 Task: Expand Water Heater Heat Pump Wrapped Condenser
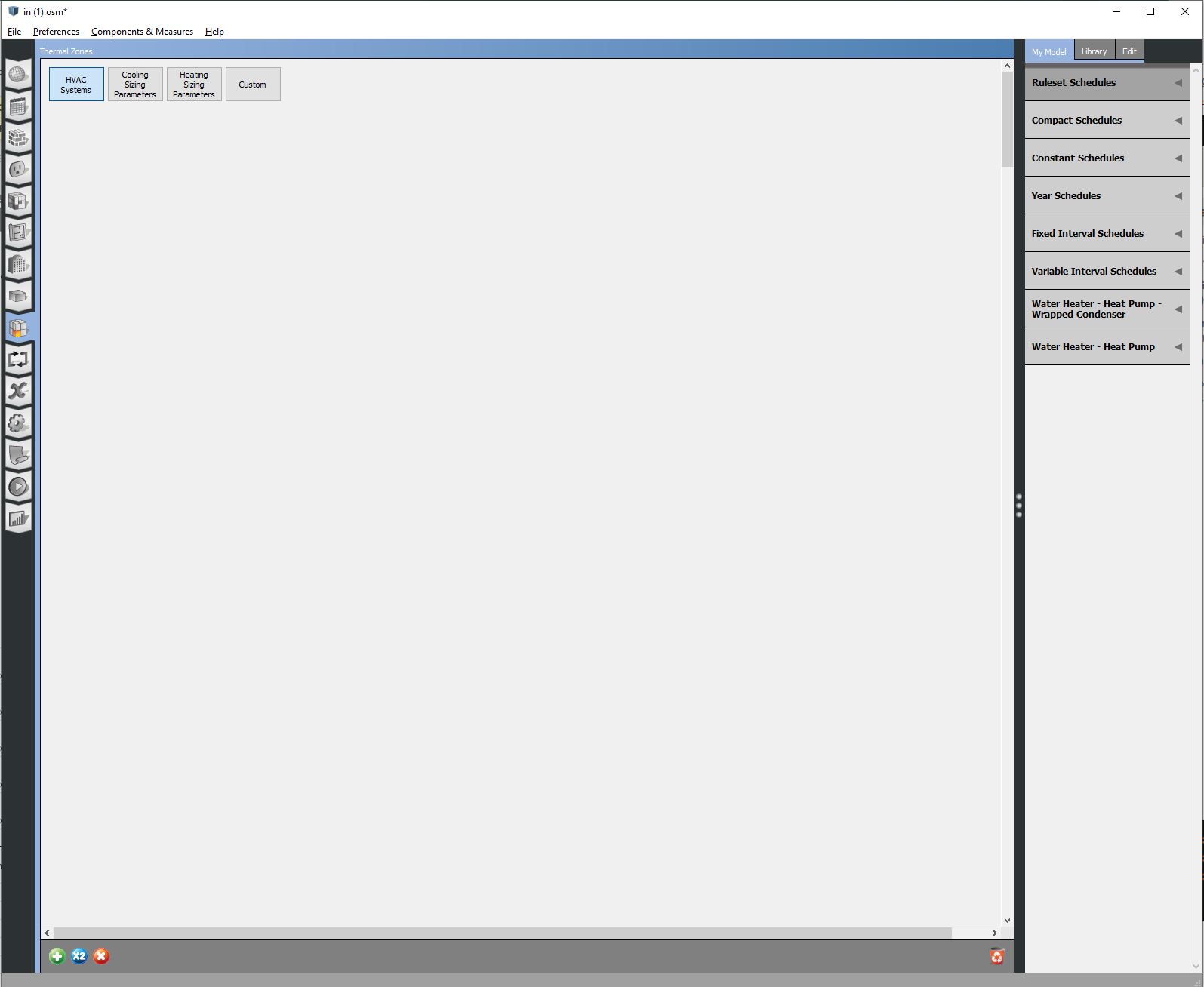point(1107,309)
